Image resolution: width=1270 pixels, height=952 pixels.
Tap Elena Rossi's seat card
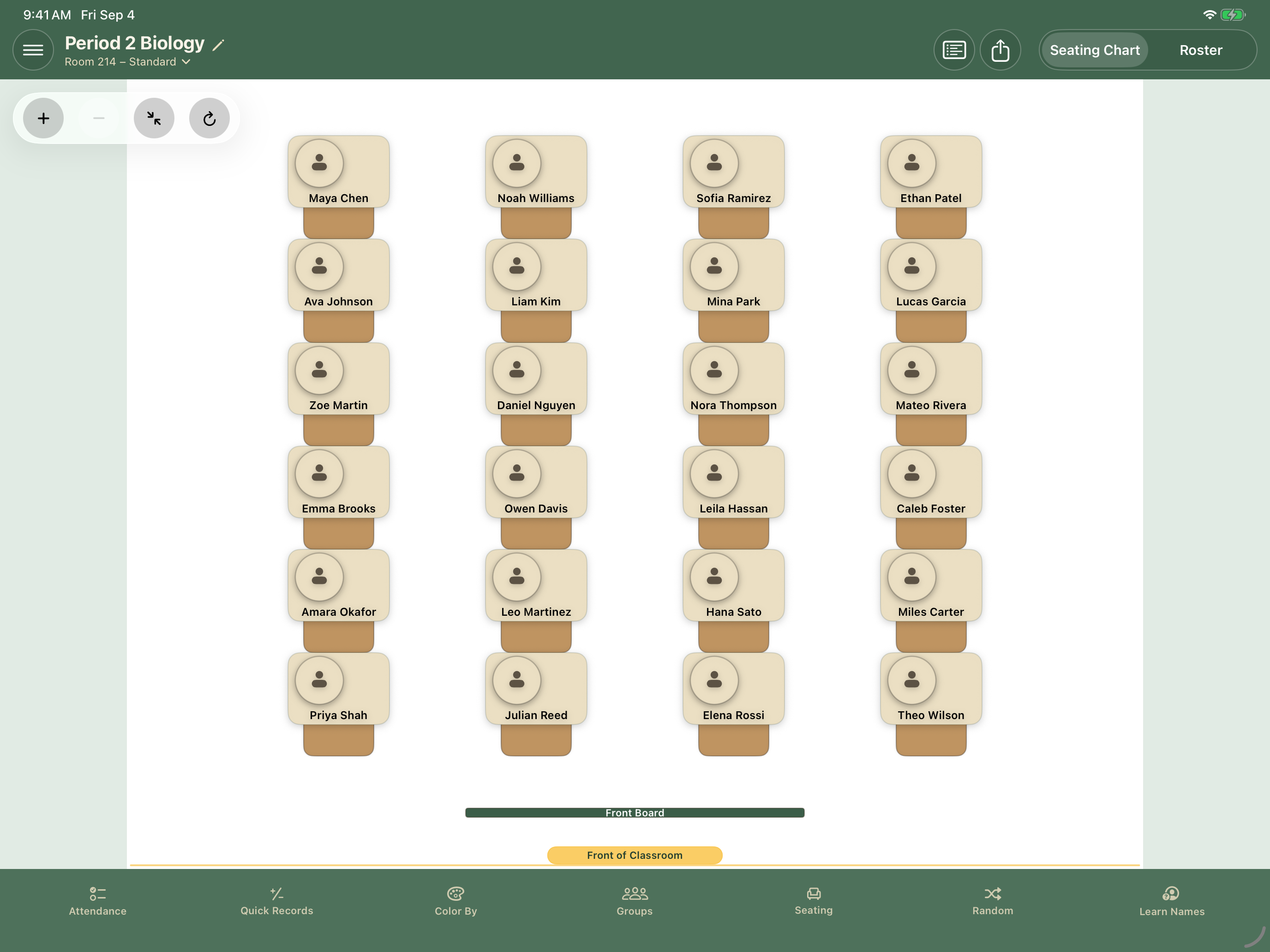coord(734,689)
